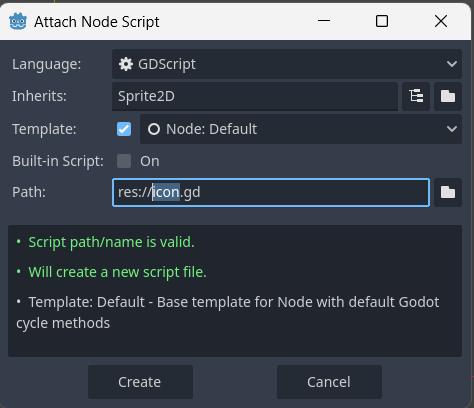This screenshot has width=474, height=408.
Task: Maximize the Attach Node Script window
Action: click(382, 21)
